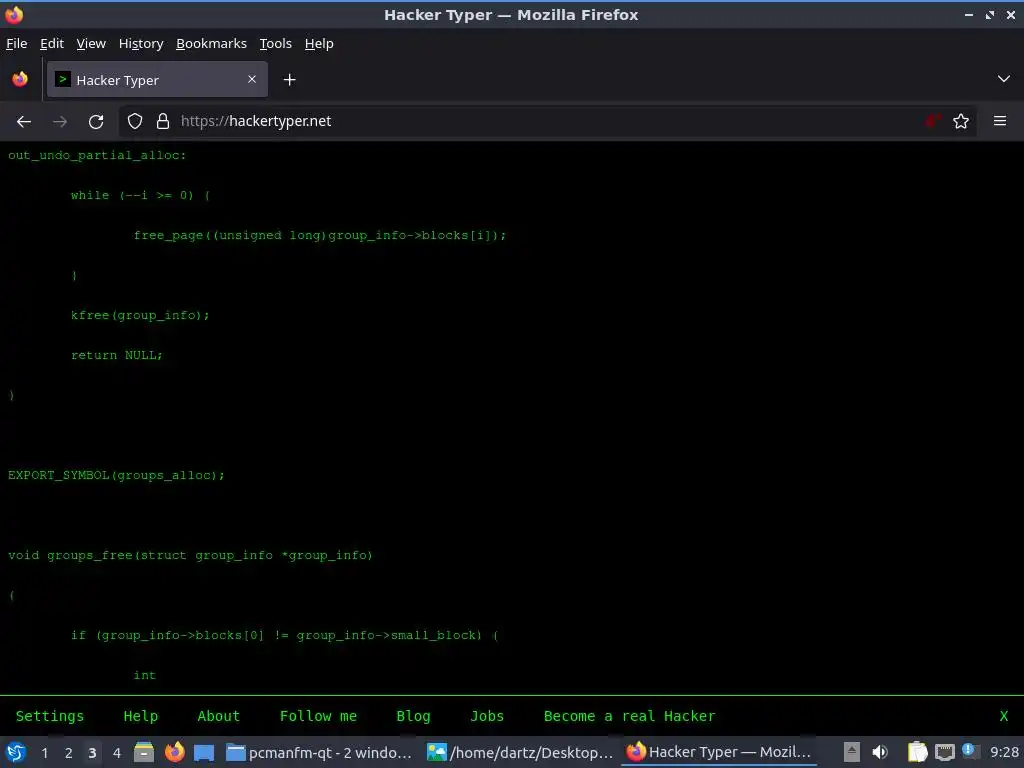Open the Bookmarks menu
The height and width of the screenshot is (768, 1024).
click(212, 43)
